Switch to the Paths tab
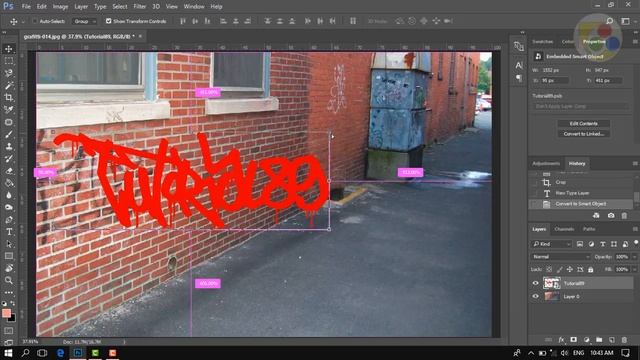Viewport: 640px width, 360px height. 589,229
